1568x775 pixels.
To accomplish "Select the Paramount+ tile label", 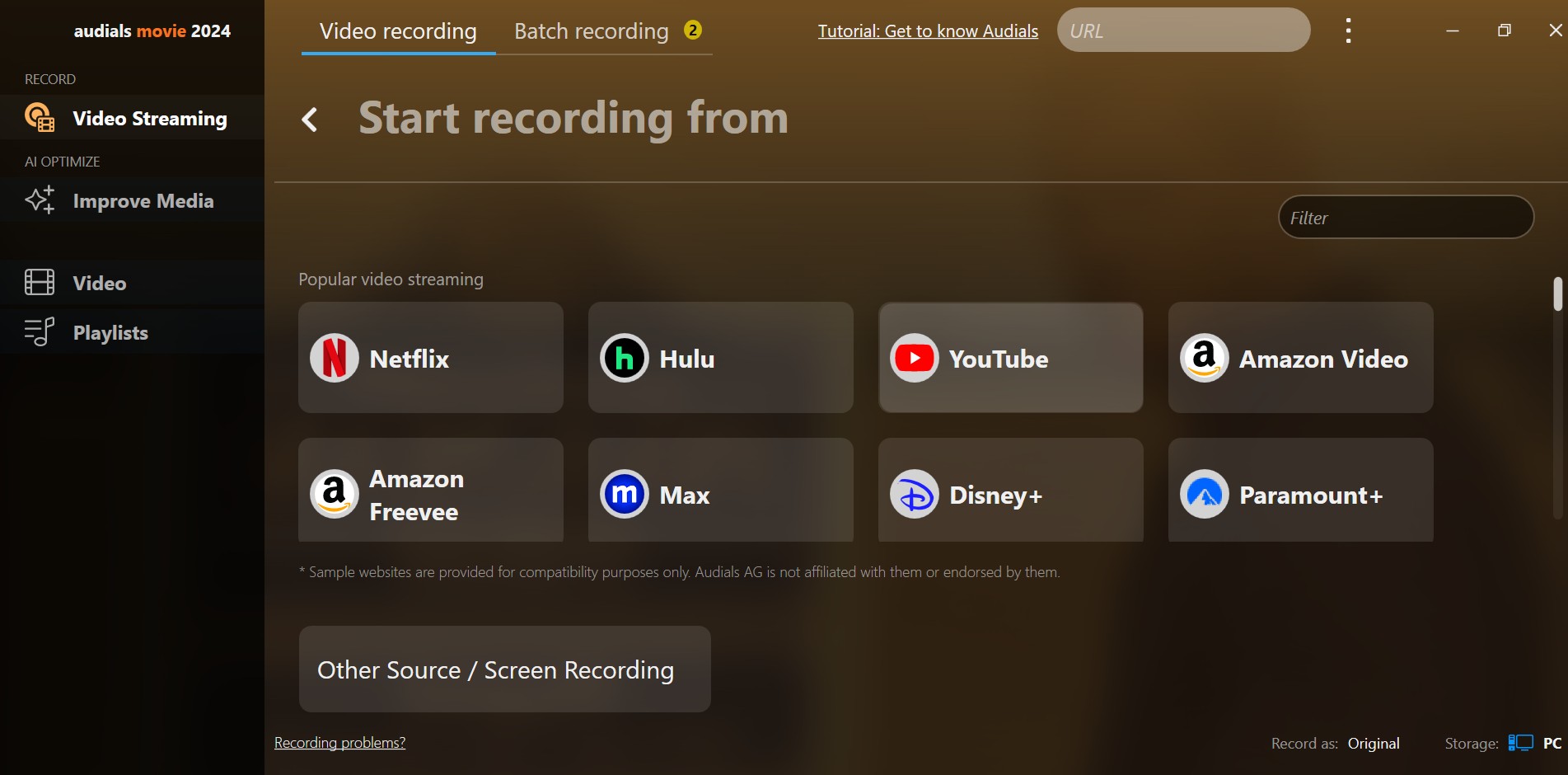I will (x=1311, y=495).
